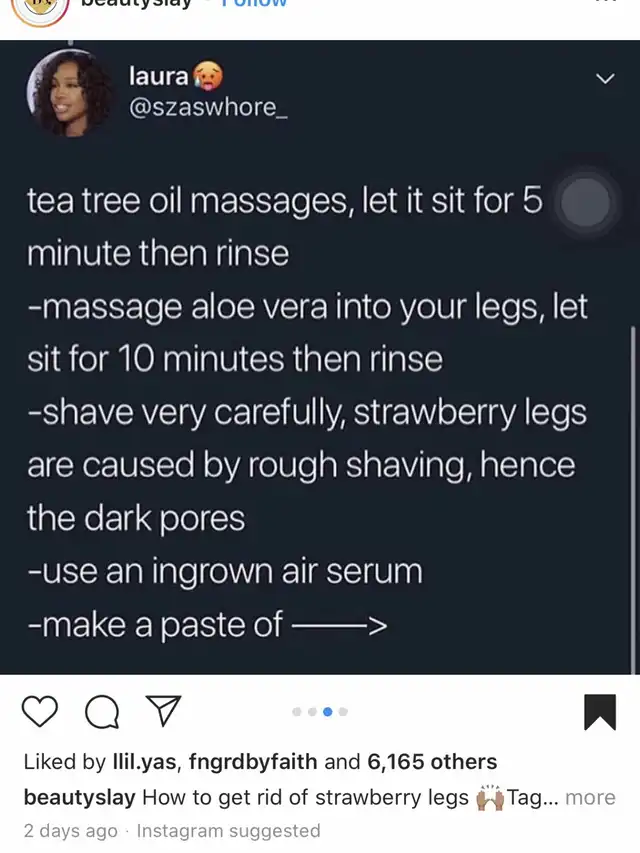Open the tweet's down chevron menu

click(x=605, y=79)
